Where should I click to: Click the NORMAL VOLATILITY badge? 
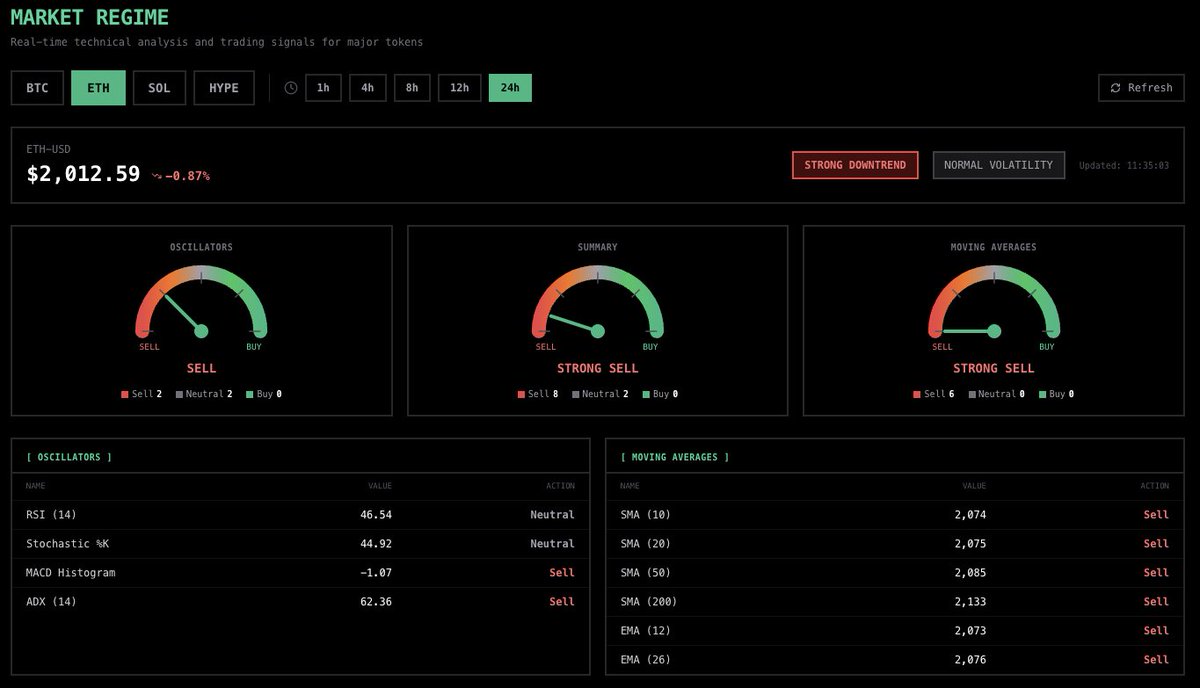coord(998,165)
